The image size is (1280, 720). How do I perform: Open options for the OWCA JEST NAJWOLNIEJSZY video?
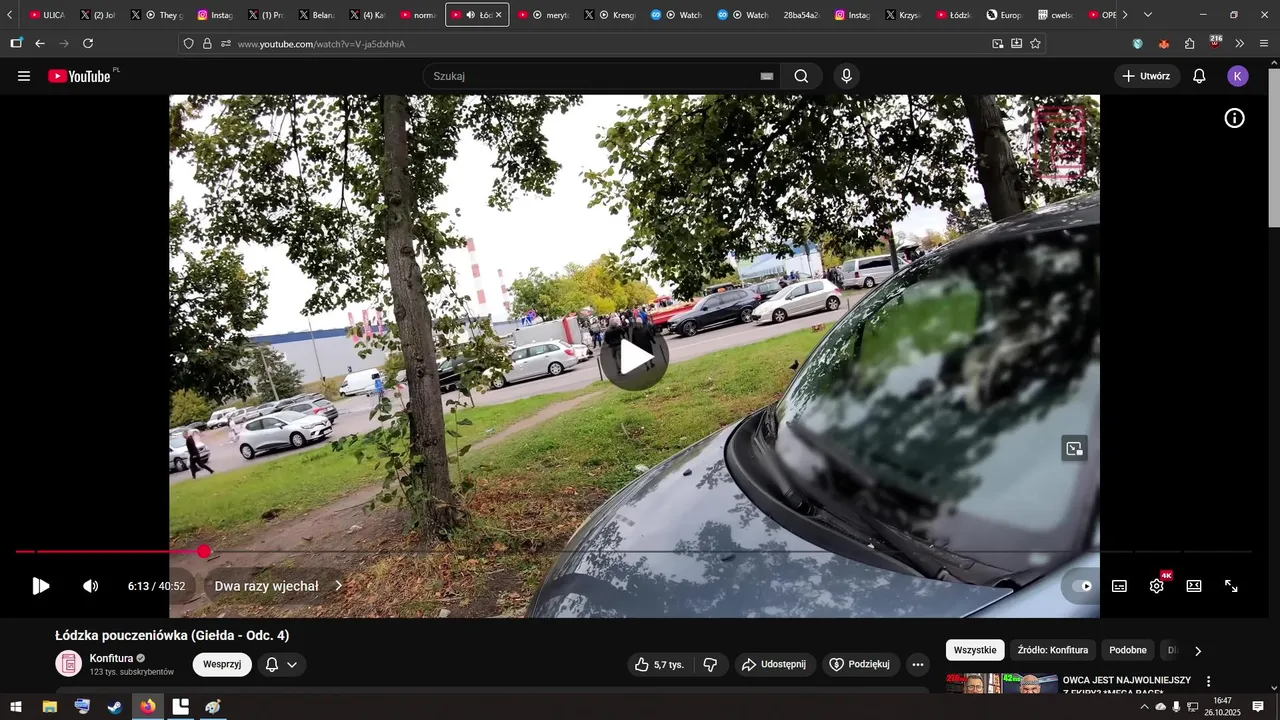pyautogui.click(x=1208, y=682)
